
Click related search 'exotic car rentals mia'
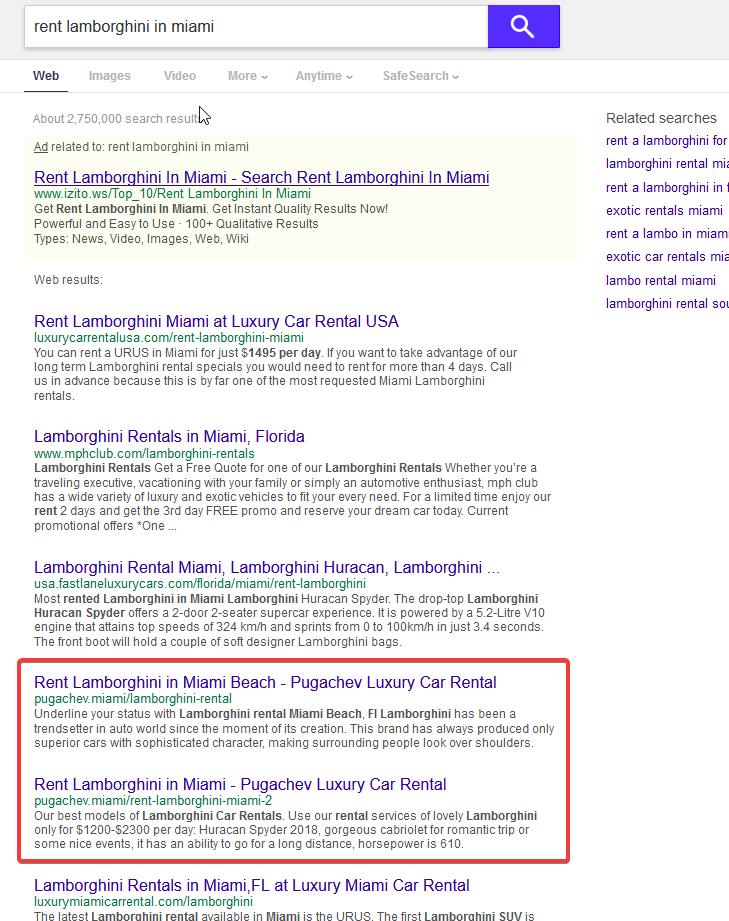coord(667,257)
